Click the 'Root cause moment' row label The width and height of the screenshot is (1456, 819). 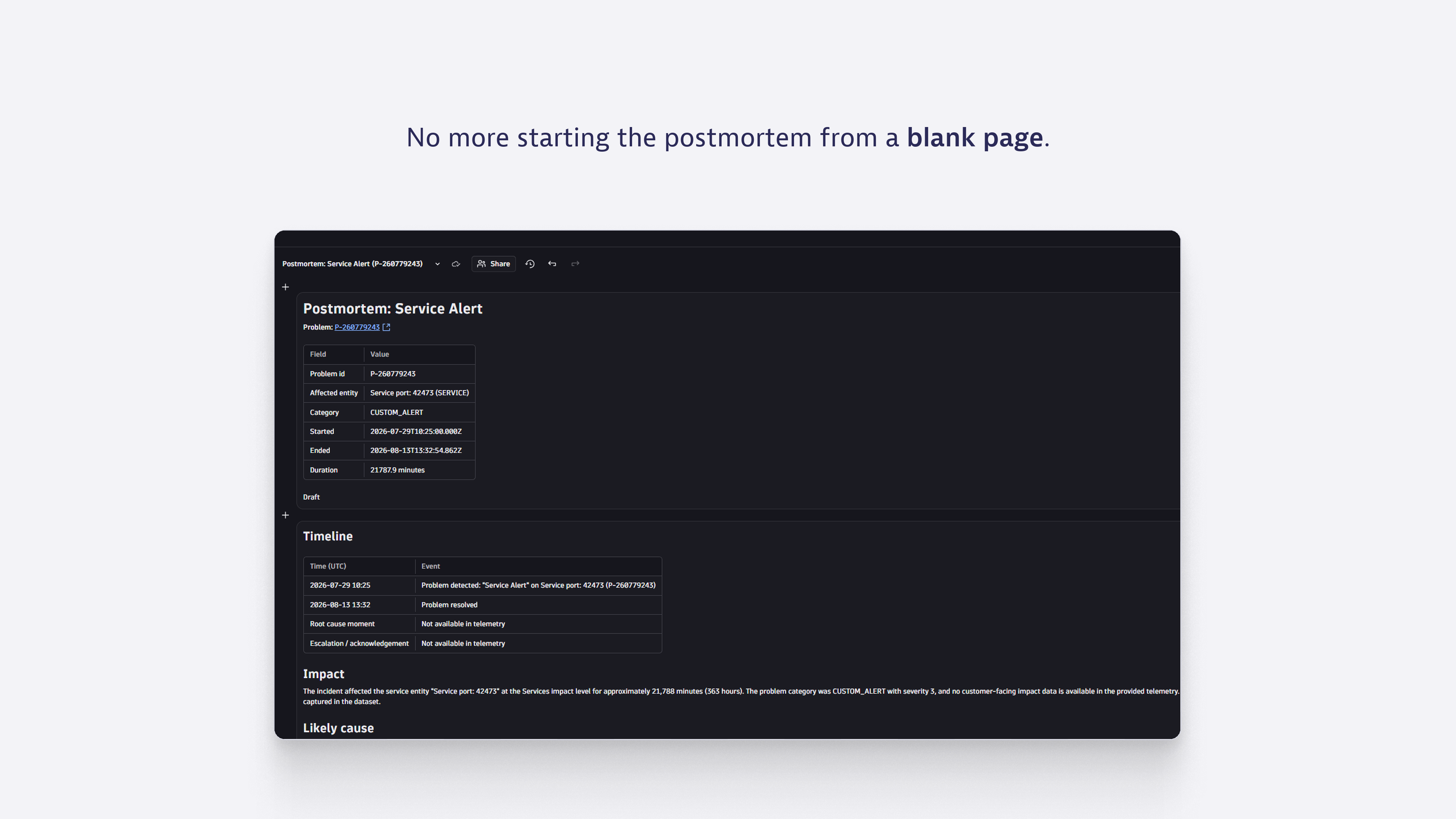342,624
